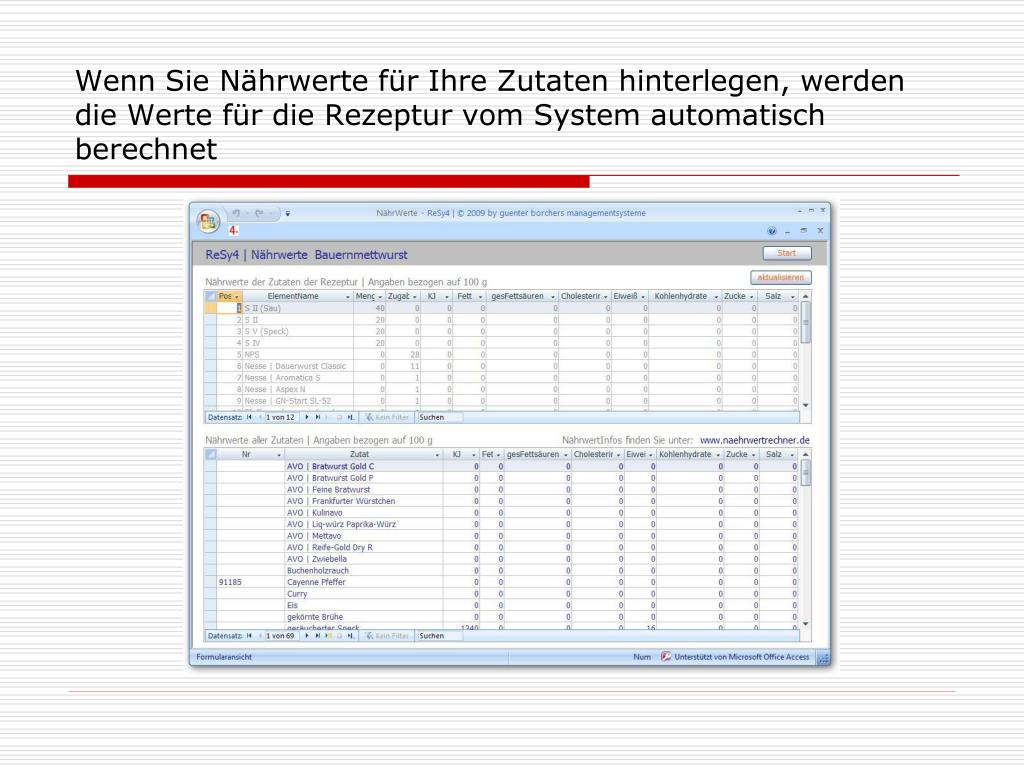Click form view icon at status bar right end
The height and width of the screenshot is (768, 1024).
(x=822, y=658)
